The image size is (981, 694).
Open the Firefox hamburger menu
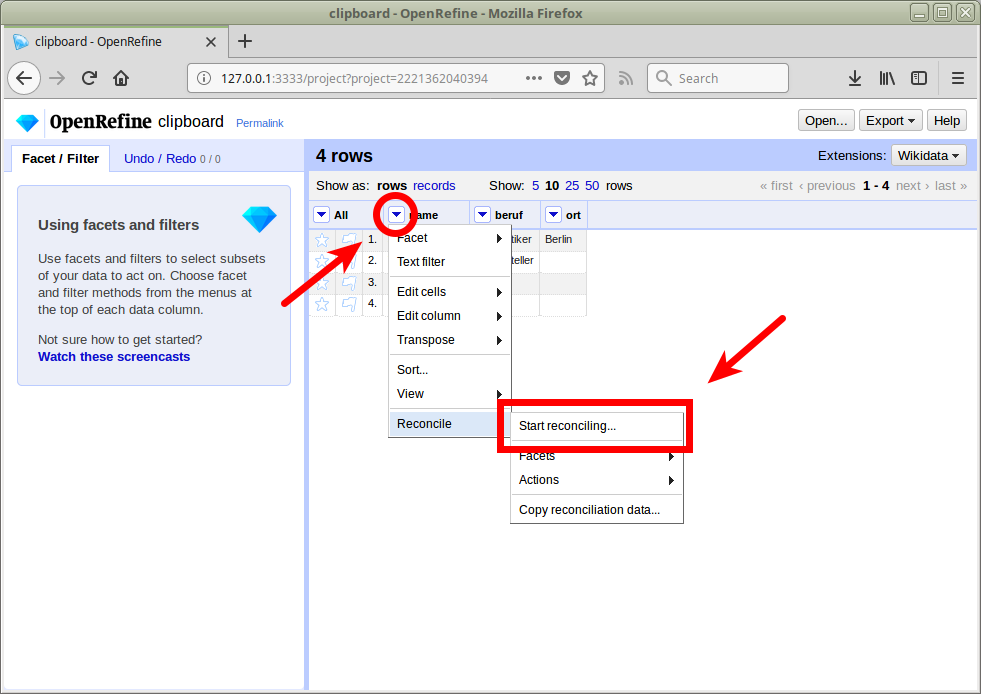click(x=957, y=78)
